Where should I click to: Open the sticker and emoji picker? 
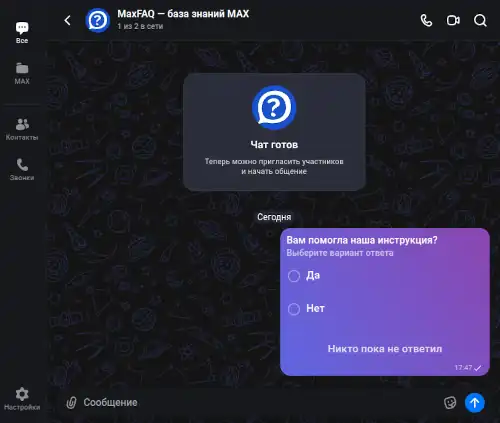click(x=450, y=402)
